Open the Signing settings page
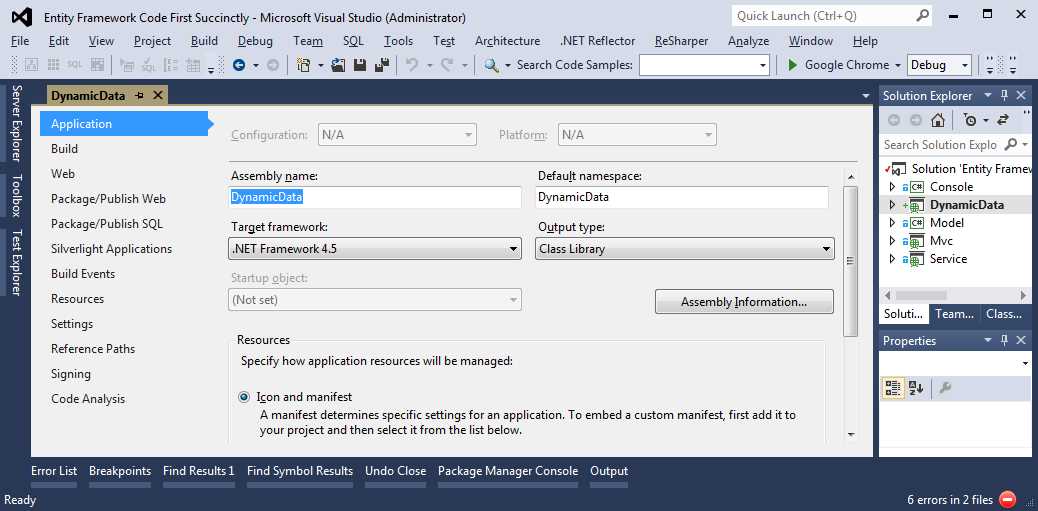 pos(71,374)
